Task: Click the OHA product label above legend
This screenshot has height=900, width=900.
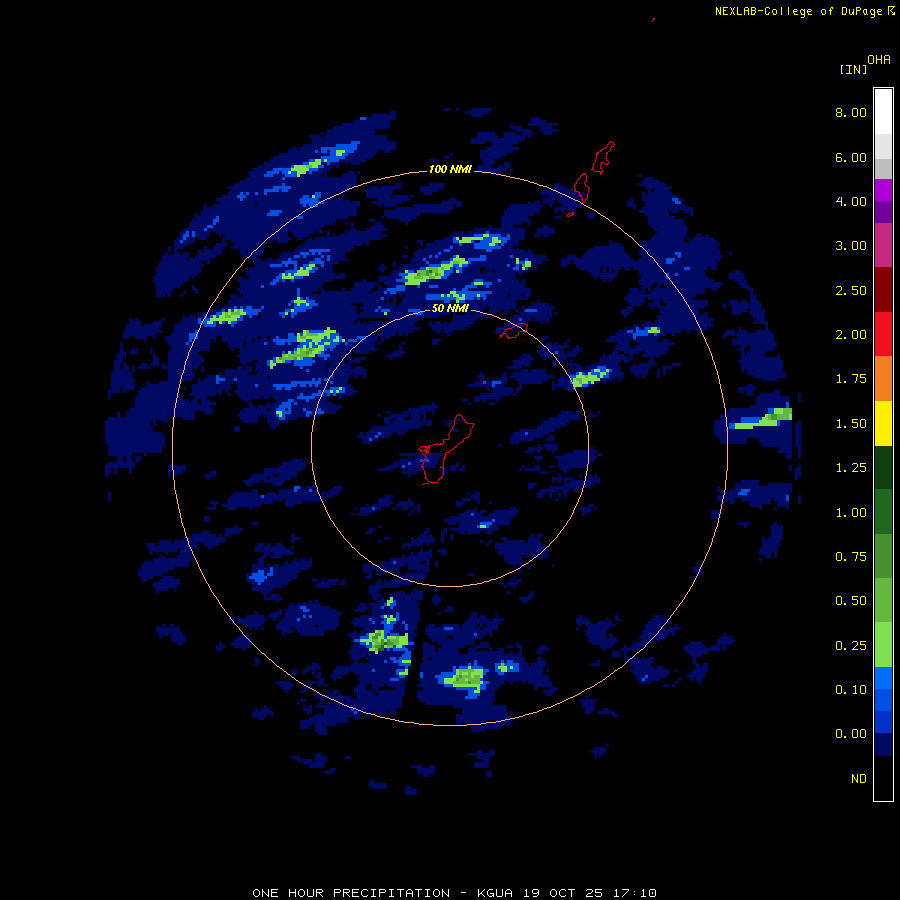Action: tap(879, 60)
